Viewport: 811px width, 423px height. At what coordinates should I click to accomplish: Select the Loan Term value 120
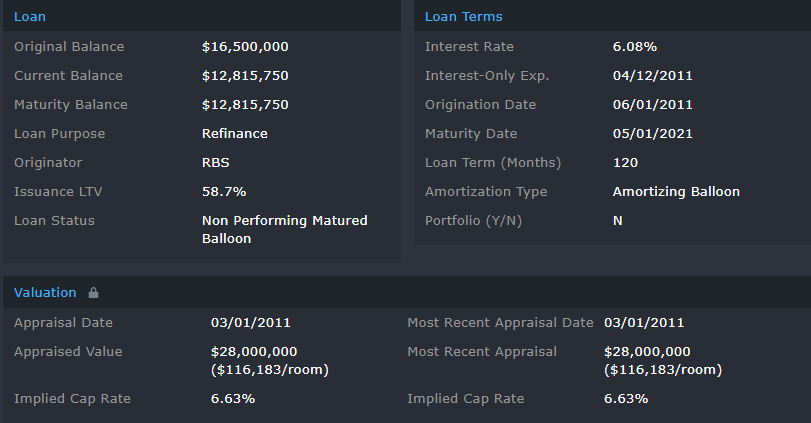coord(625,163)
